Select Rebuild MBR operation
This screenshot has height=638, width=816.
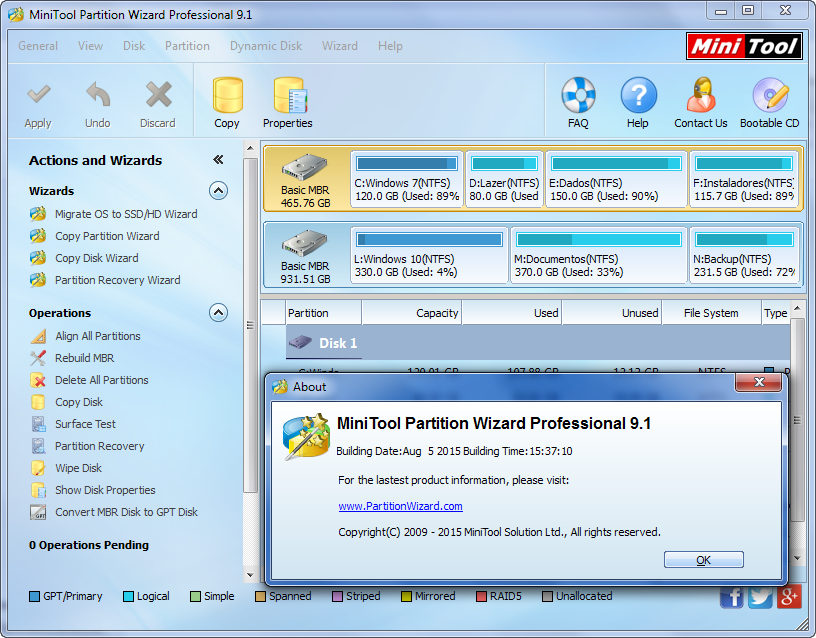point(84,358)
